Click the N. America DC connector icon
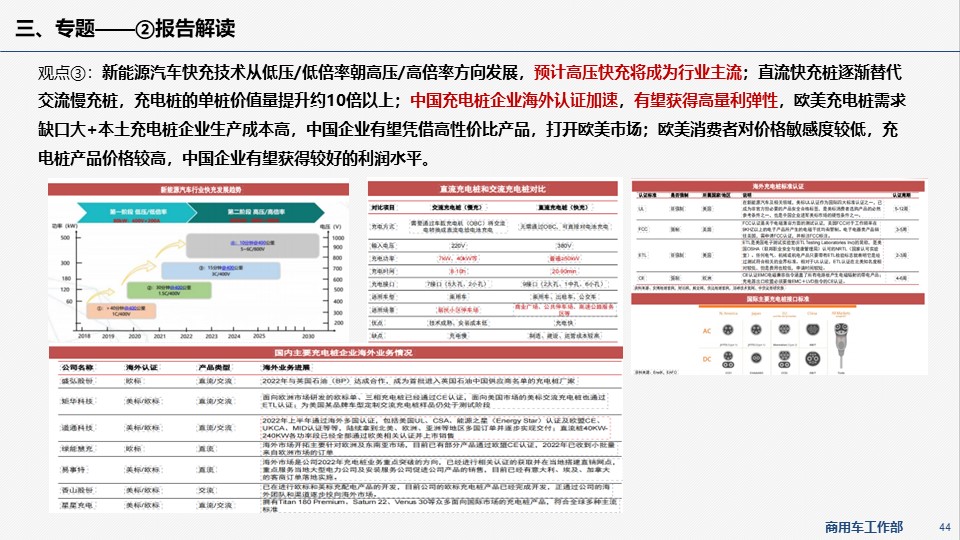 [728, 359]
